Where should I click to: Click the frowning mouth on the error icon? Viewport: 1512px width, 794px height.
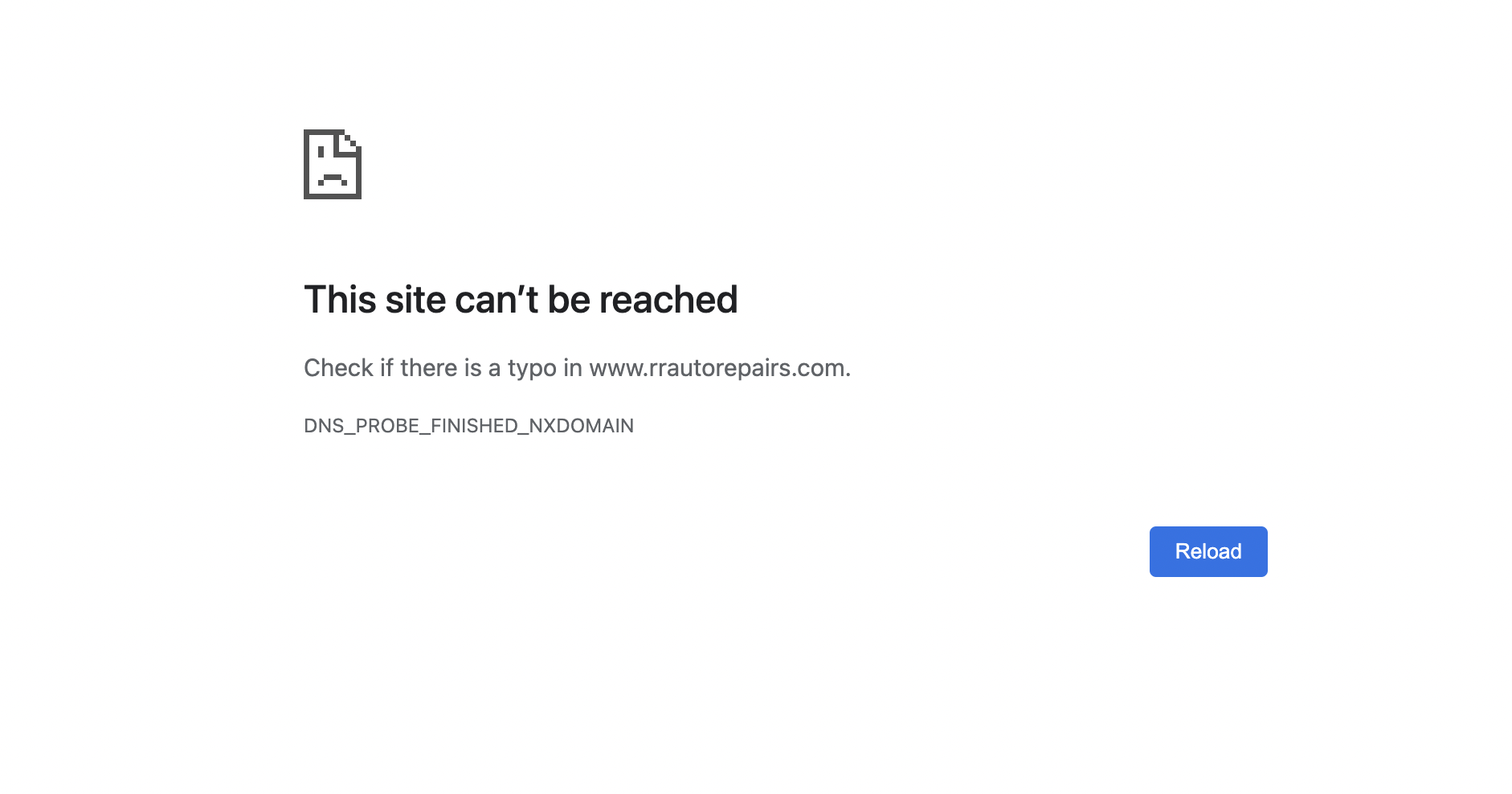pyautogui.click(x=333, y=179)
